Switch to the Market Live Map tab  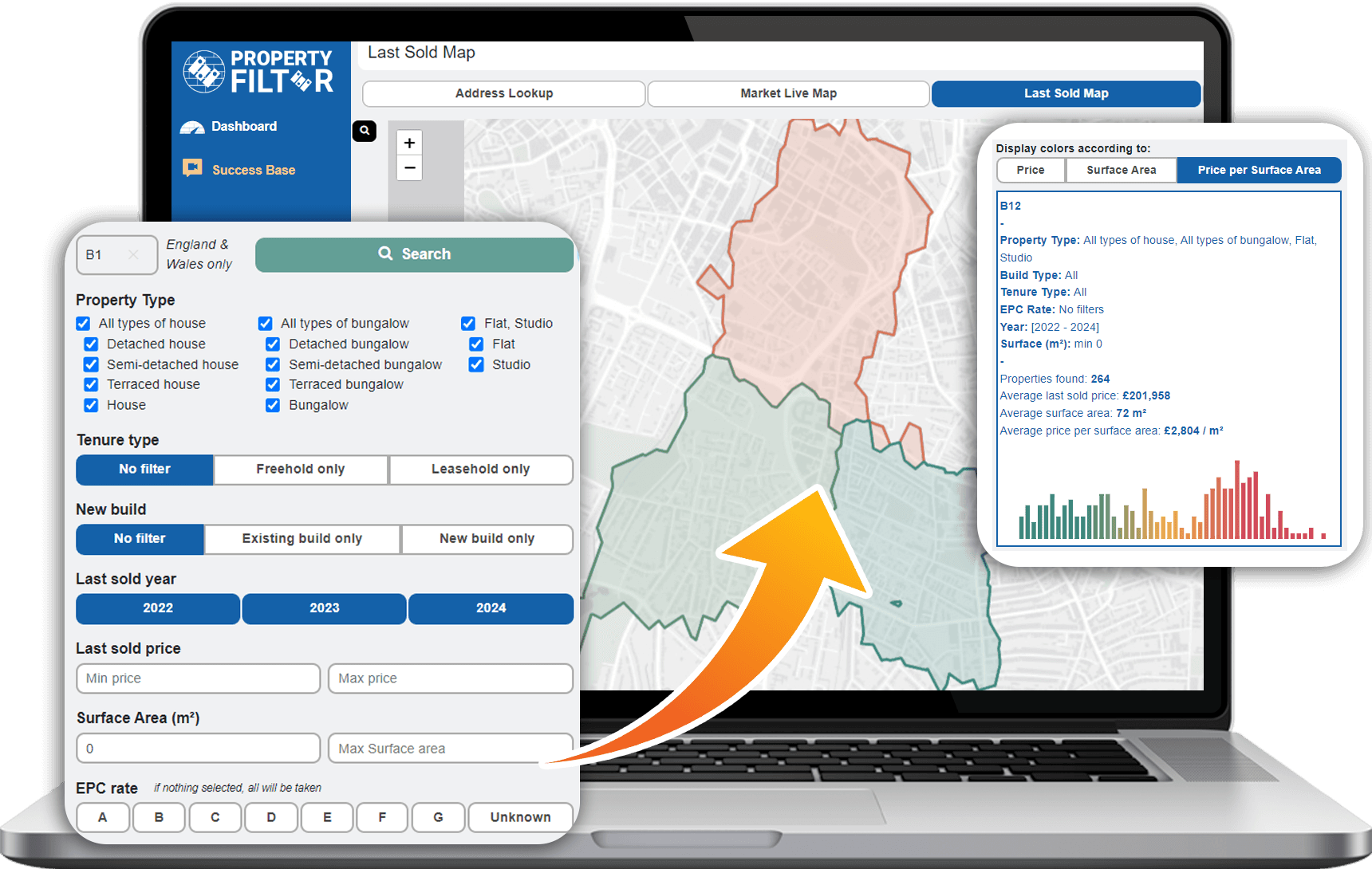click(788, 93)
